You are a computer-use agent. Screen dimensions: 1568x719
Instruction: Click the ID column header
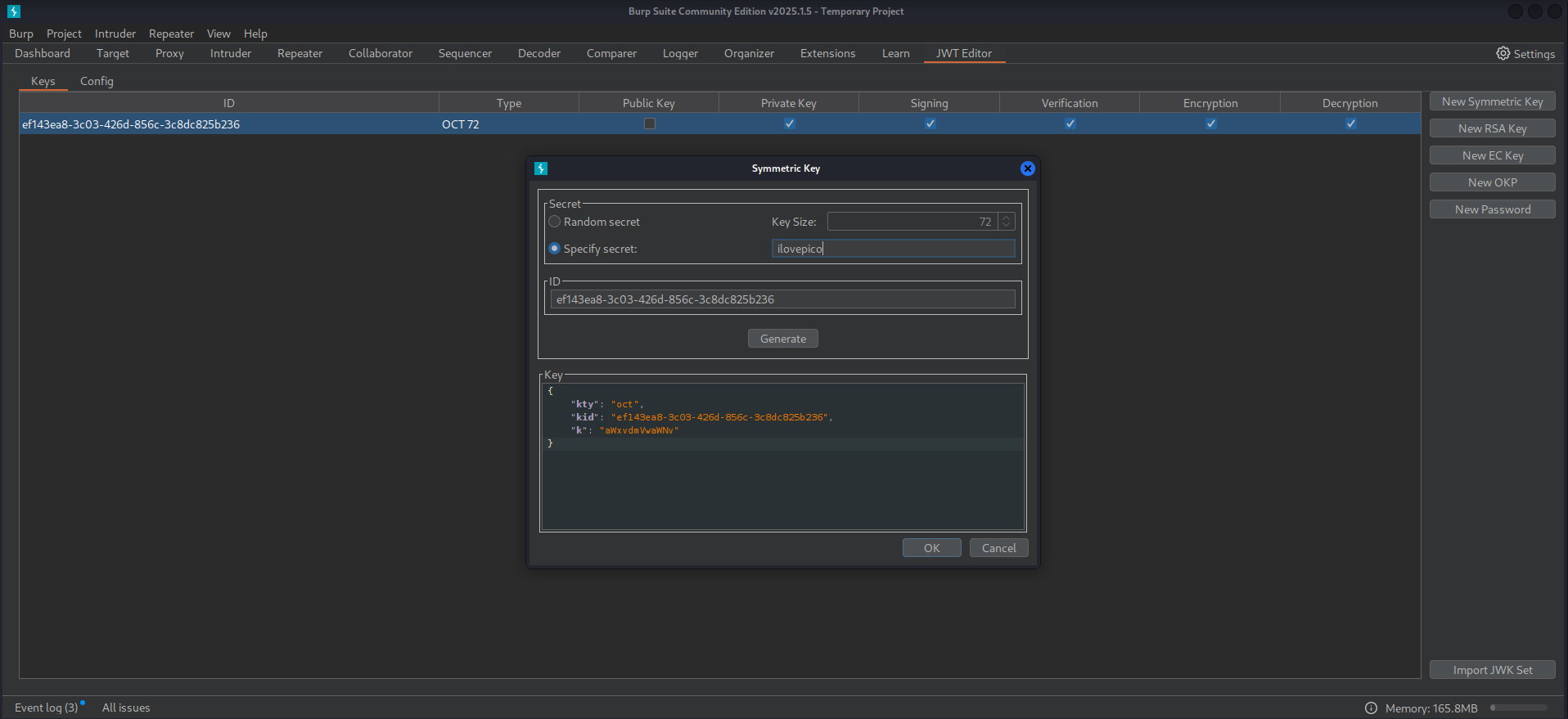point(229,103)
